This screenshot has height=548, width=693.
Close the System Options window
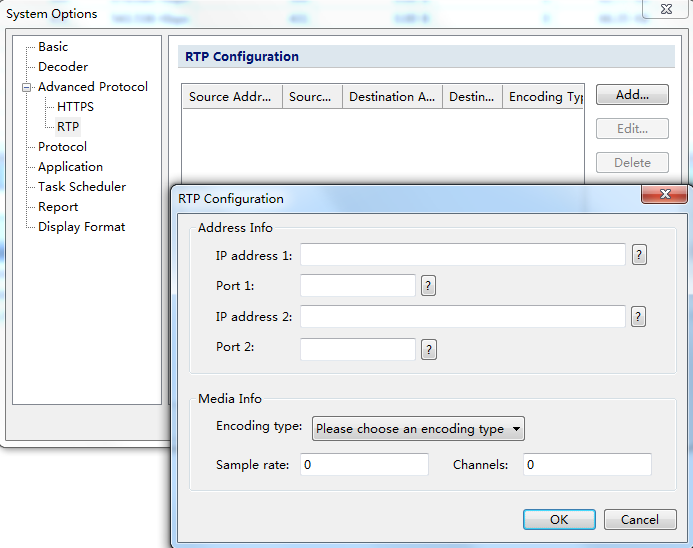tap(666, 9)
